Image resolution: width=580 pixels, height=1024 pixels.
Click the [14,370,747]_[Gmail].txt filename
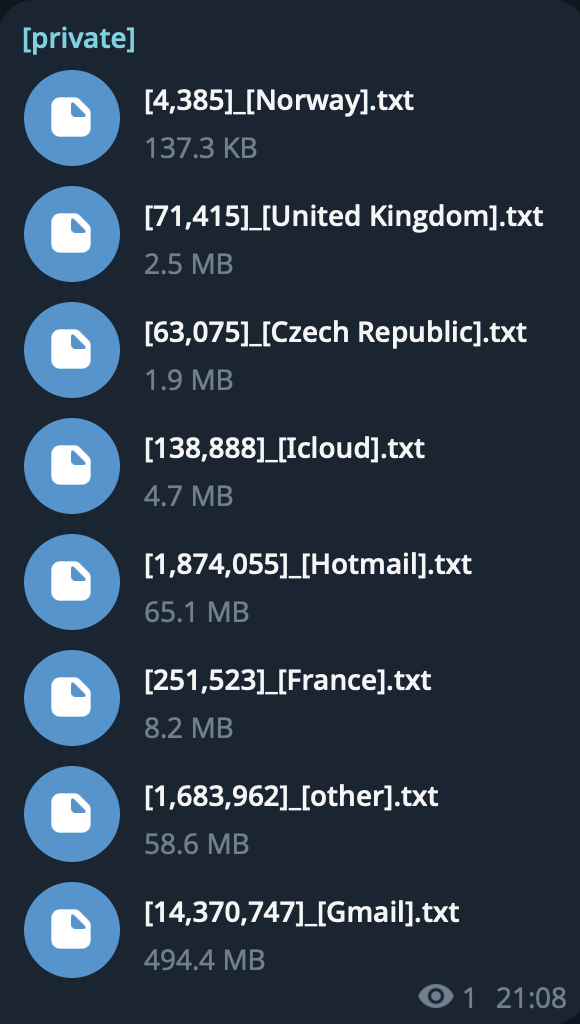tap(302, 913)
